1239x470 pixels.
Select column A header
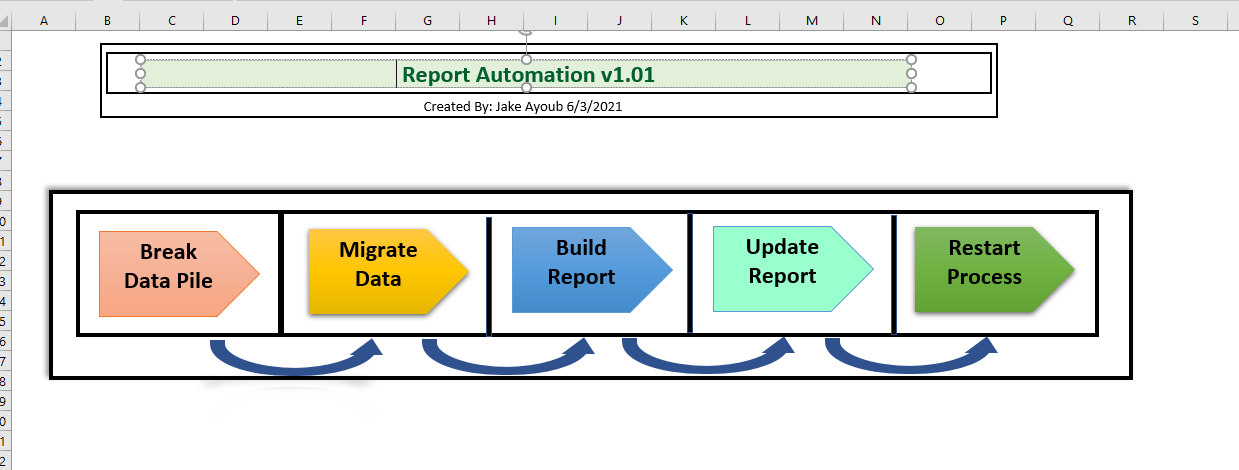click(x=44, y=20)
